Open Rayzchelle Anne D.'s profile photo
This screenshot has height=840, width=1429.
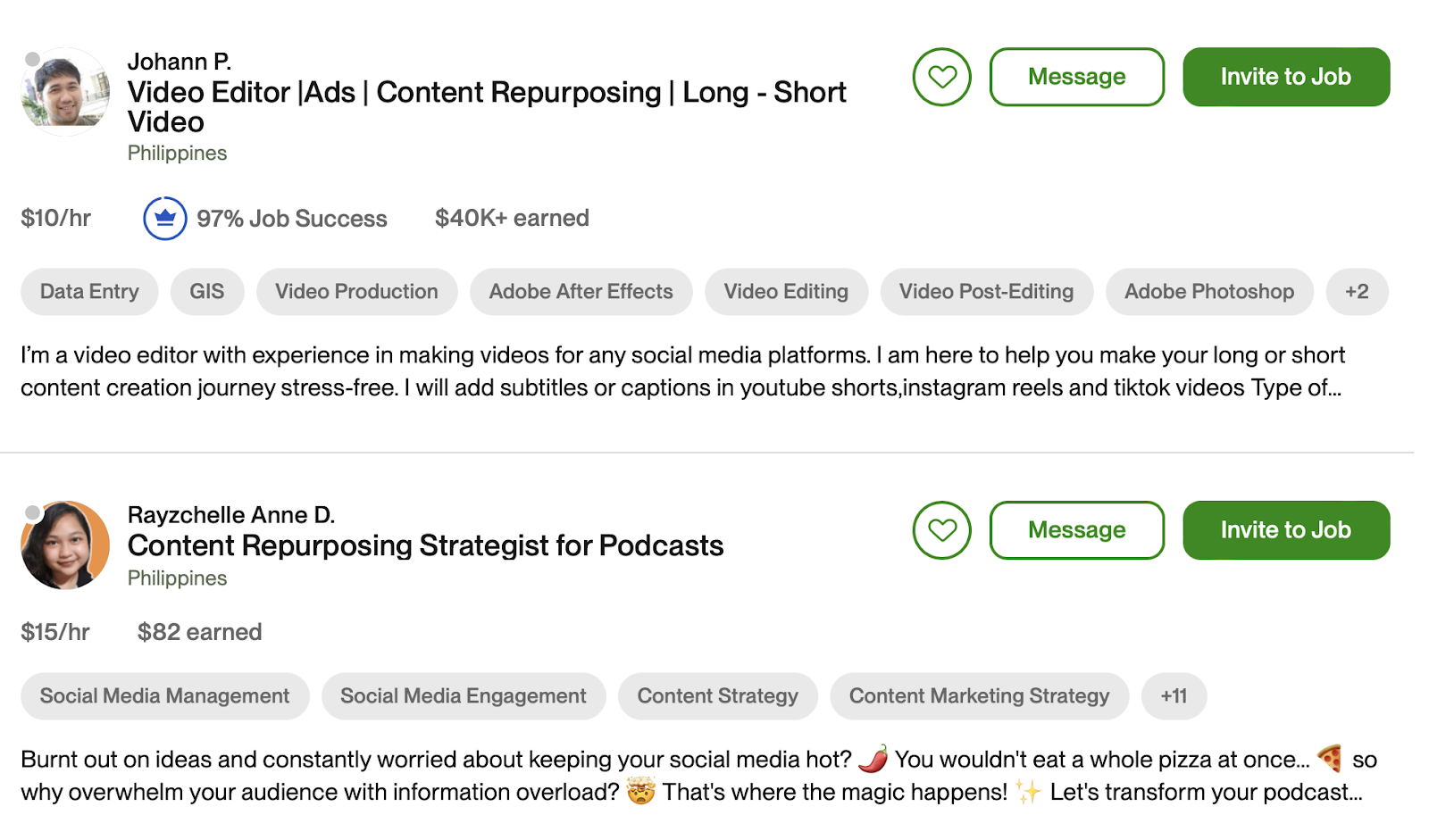coord(65,545)
